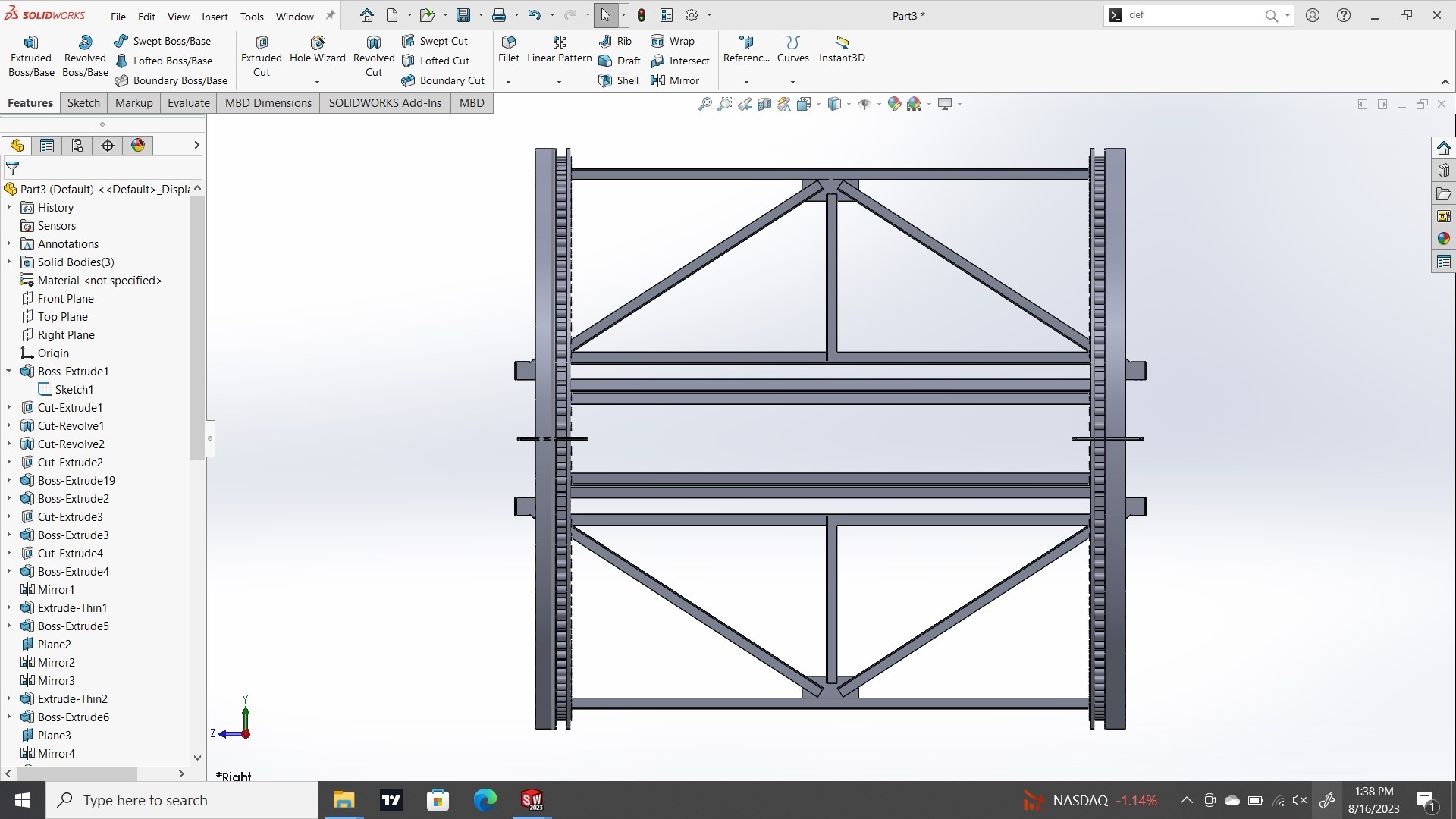
Task: Click the Fillet tool icon
Action: 509,42
